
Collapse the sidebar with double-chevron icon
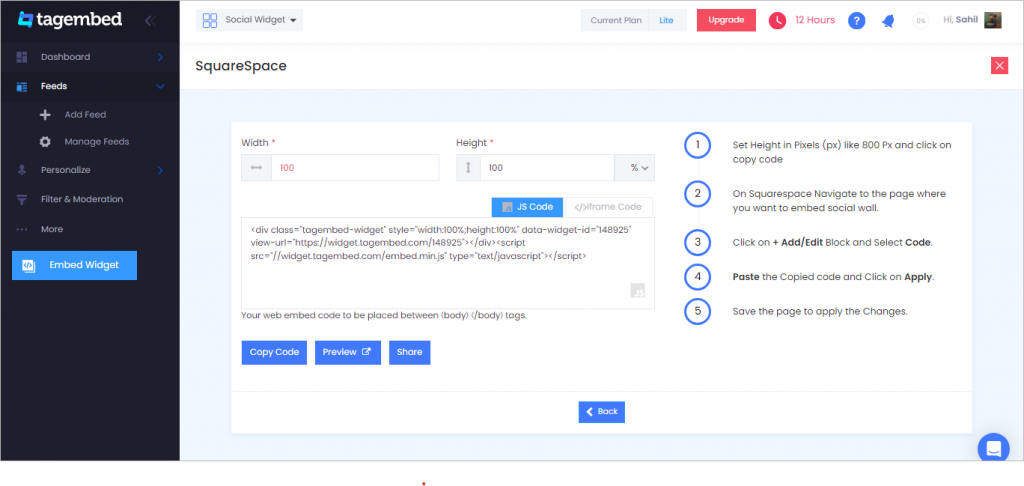tap(150, 20)
